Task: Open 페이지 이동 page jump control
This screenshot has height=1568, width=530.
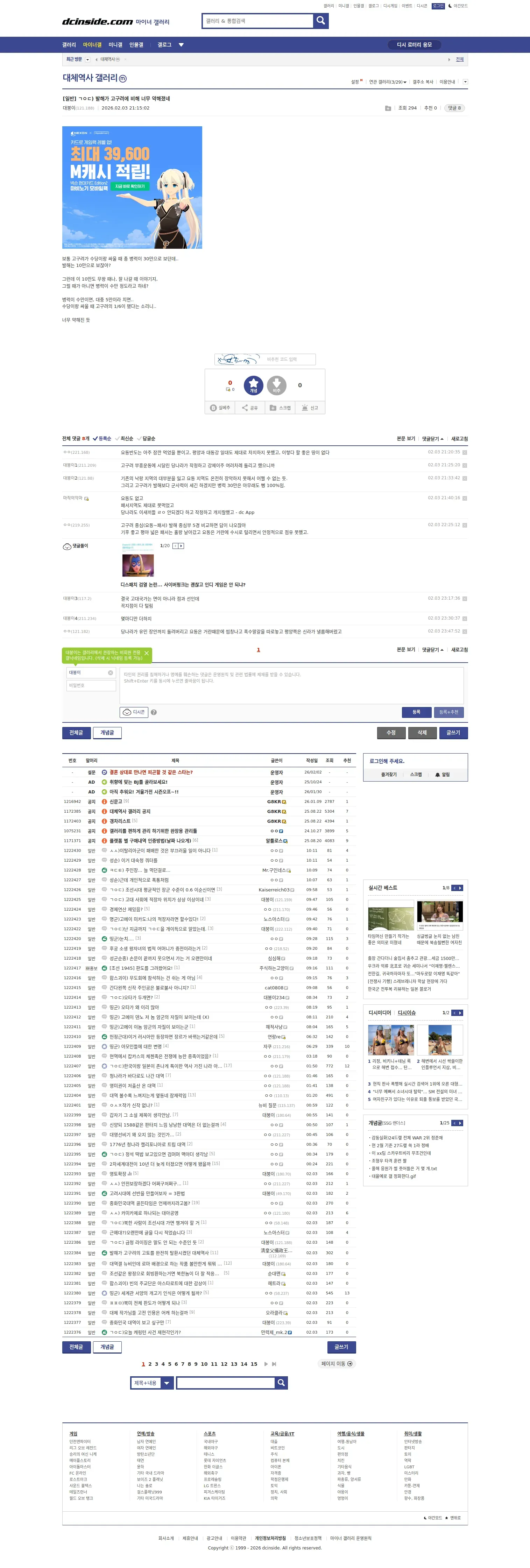Action: tap(337, 1363)
